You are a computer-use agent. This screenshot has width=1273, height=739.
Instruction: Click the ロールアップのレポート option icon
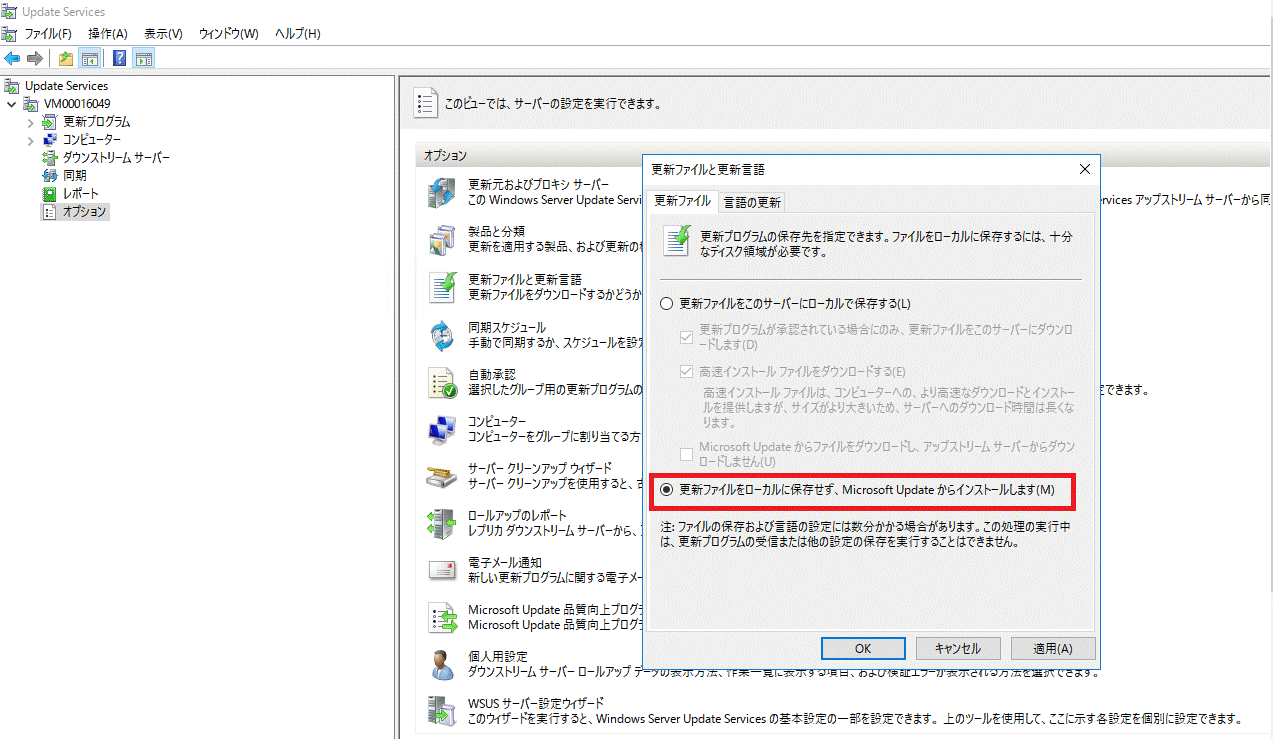[442, 523]
